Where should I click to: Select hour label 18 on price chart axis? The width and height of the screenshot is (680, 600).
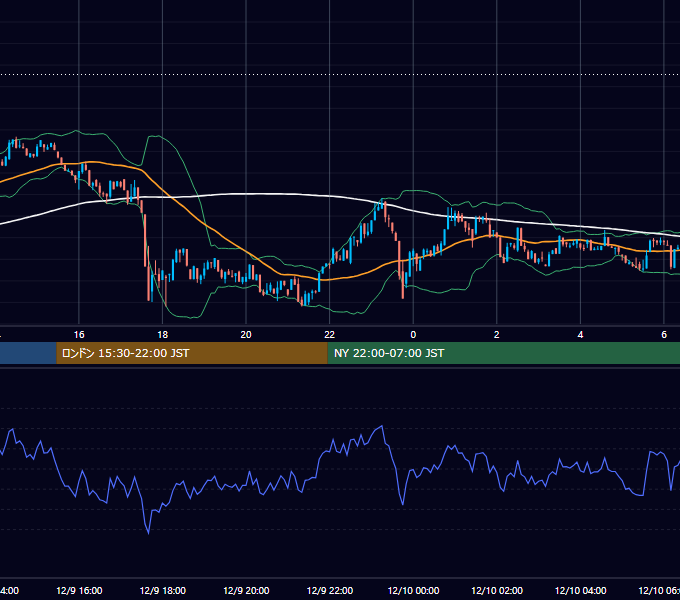tap(163, 335)
